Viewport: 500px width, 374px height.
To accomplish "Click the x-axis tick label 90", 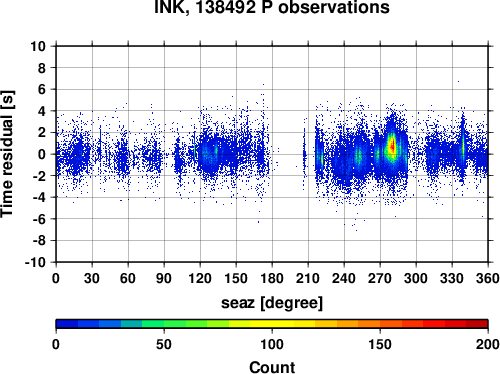I will [x=164, y=278].
